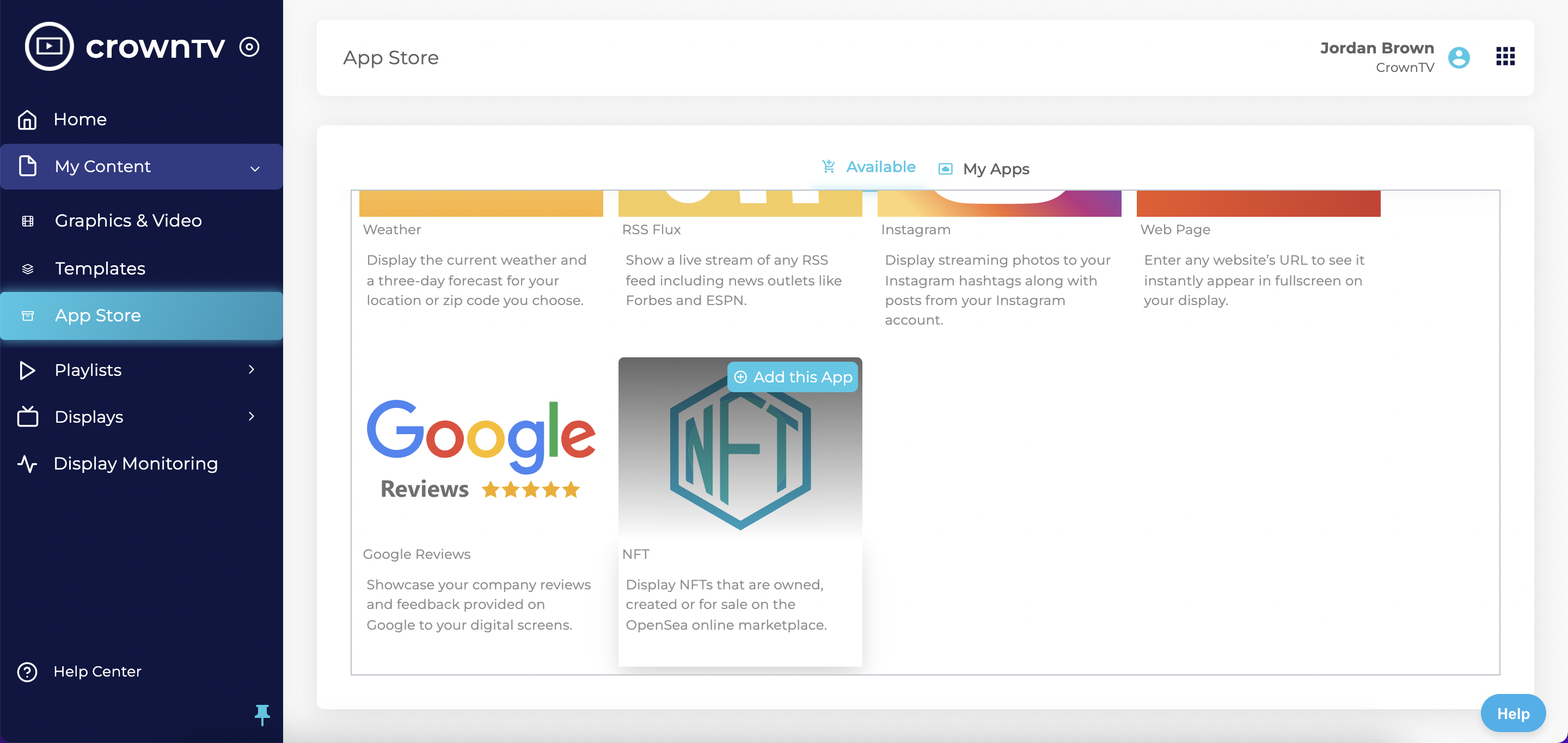
Task: Click the RSS Flux app banner image
Action: [x=740, y=203]
